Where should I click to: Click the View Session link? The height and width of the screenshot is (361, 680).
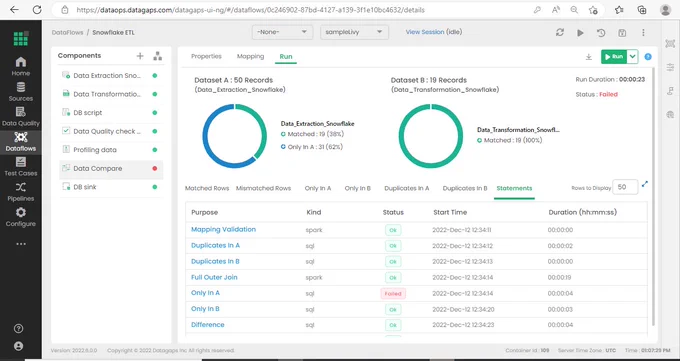click(425, 32)
